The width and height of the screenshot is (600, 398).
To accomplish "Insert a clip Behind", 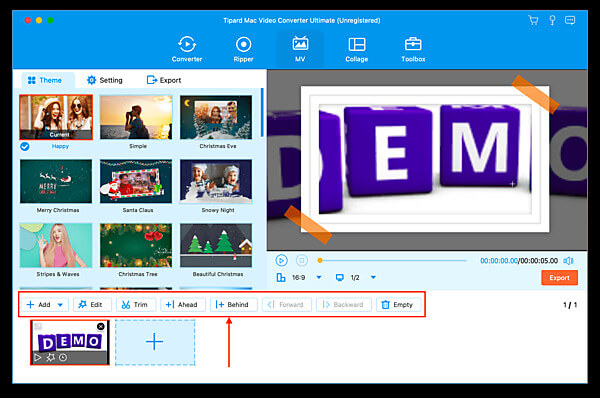I will (x=233, y=305).
